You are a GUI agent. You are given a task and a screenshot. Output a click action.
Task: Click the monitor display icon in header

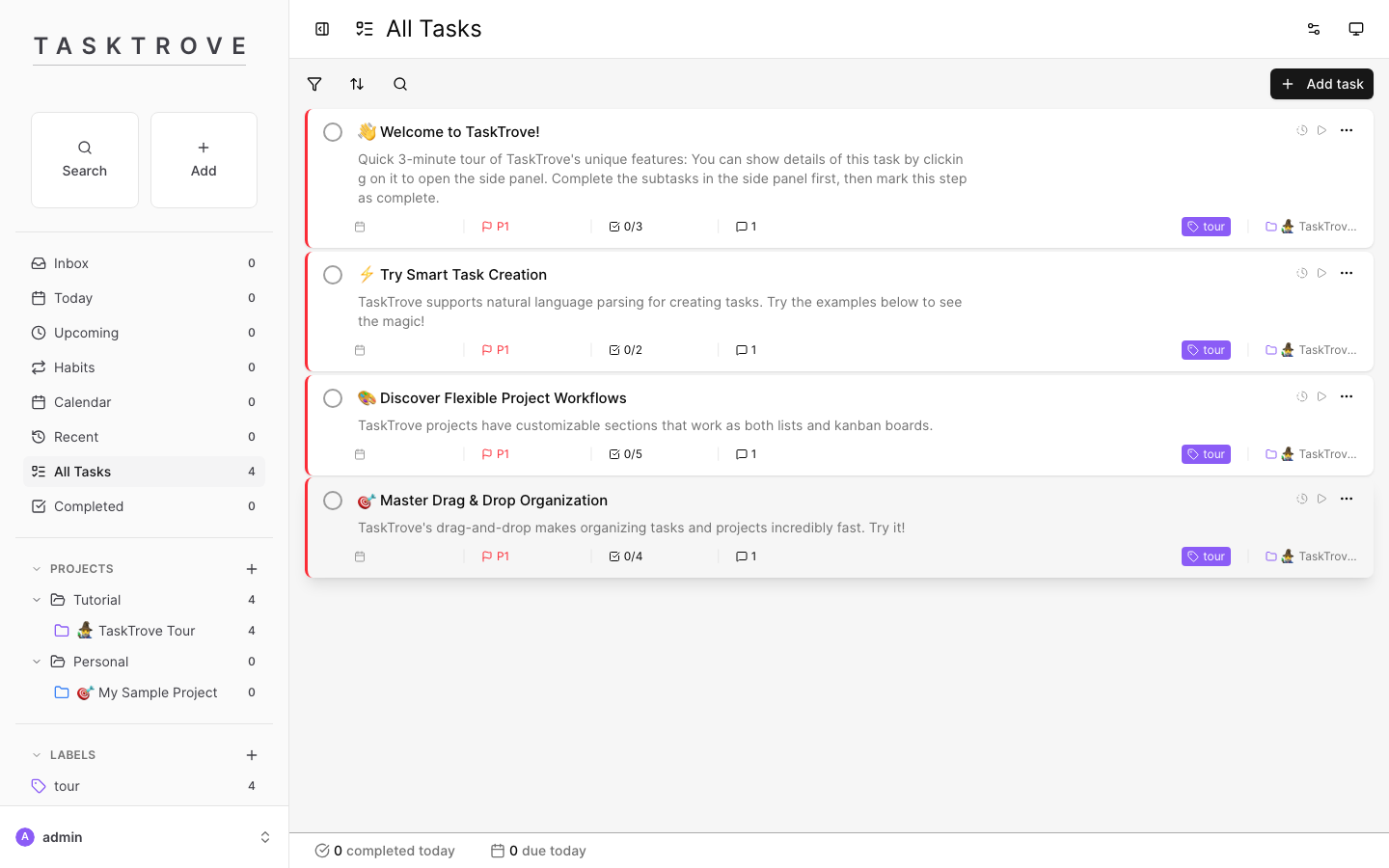click(x=1356, y=29)
